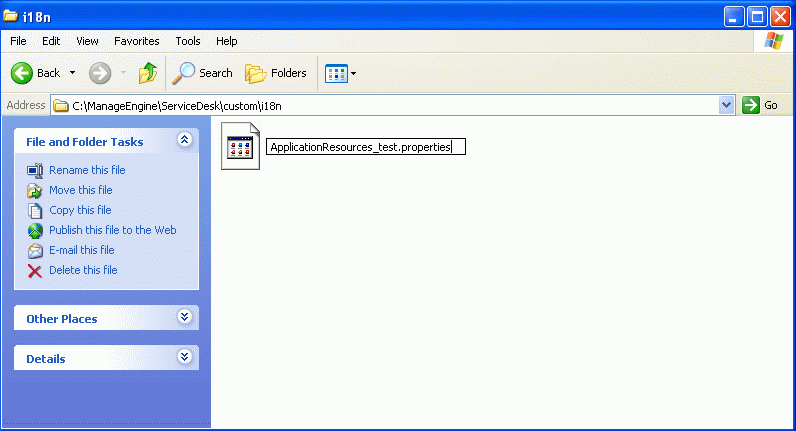
Task: Click the Views icon in the toolbar
Action: pyautogui.click(x=336, y=74)
